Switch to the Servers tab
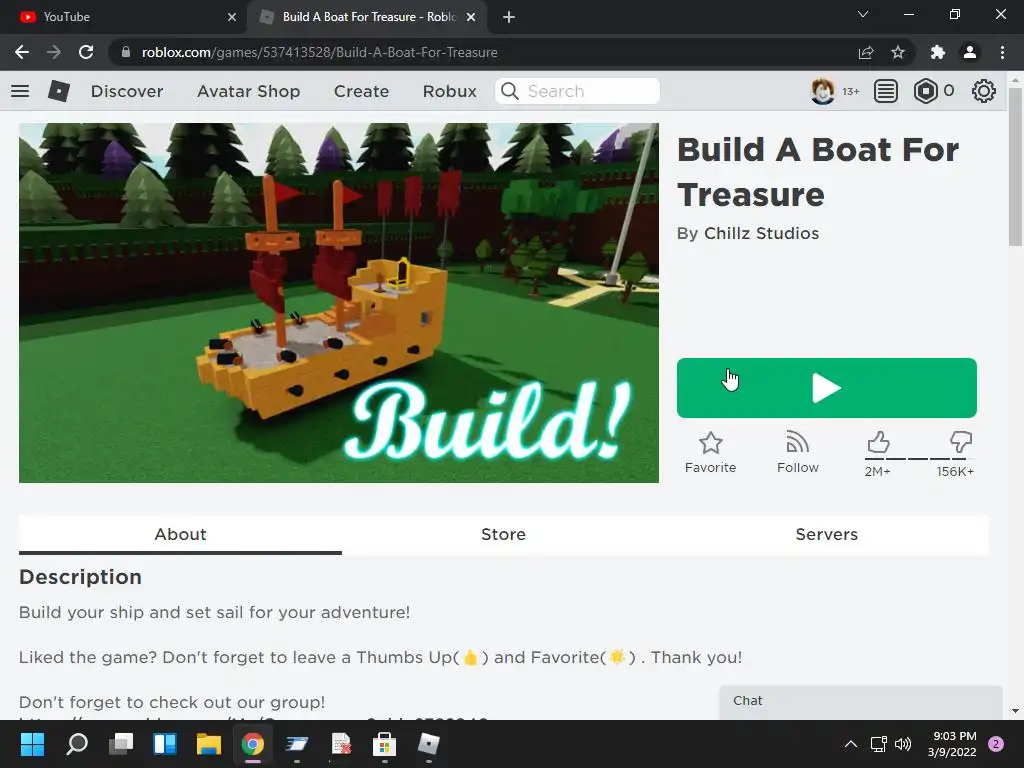Image resolution: width=1024 pixels, height=768 pixels. (827, 534)
